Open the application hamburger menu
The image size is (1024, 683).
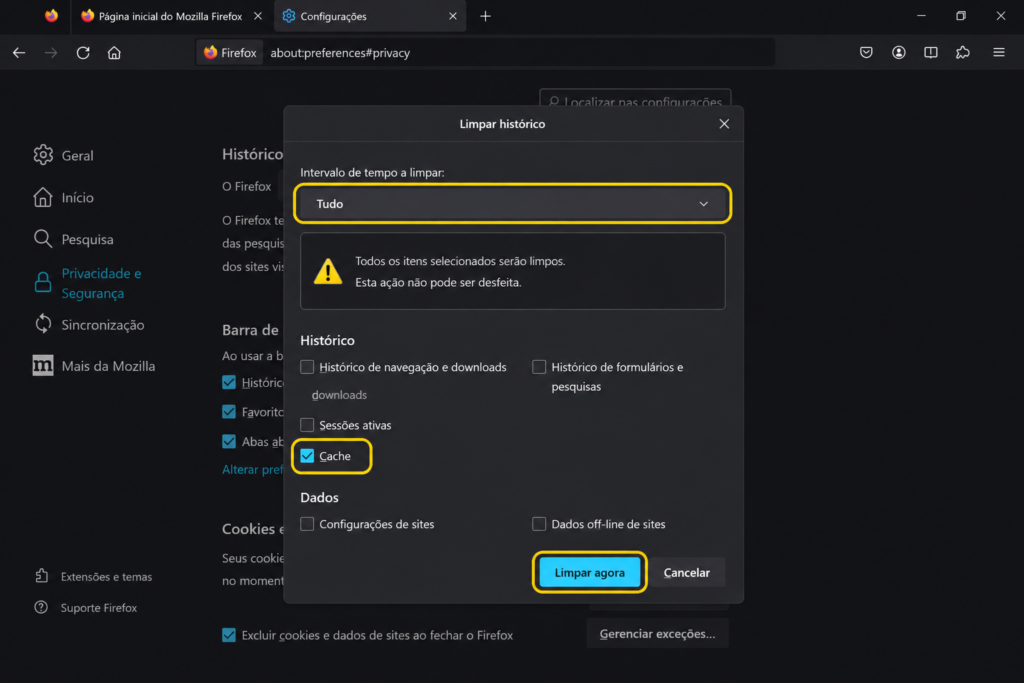pyautogui.click(x=999, y=52)
